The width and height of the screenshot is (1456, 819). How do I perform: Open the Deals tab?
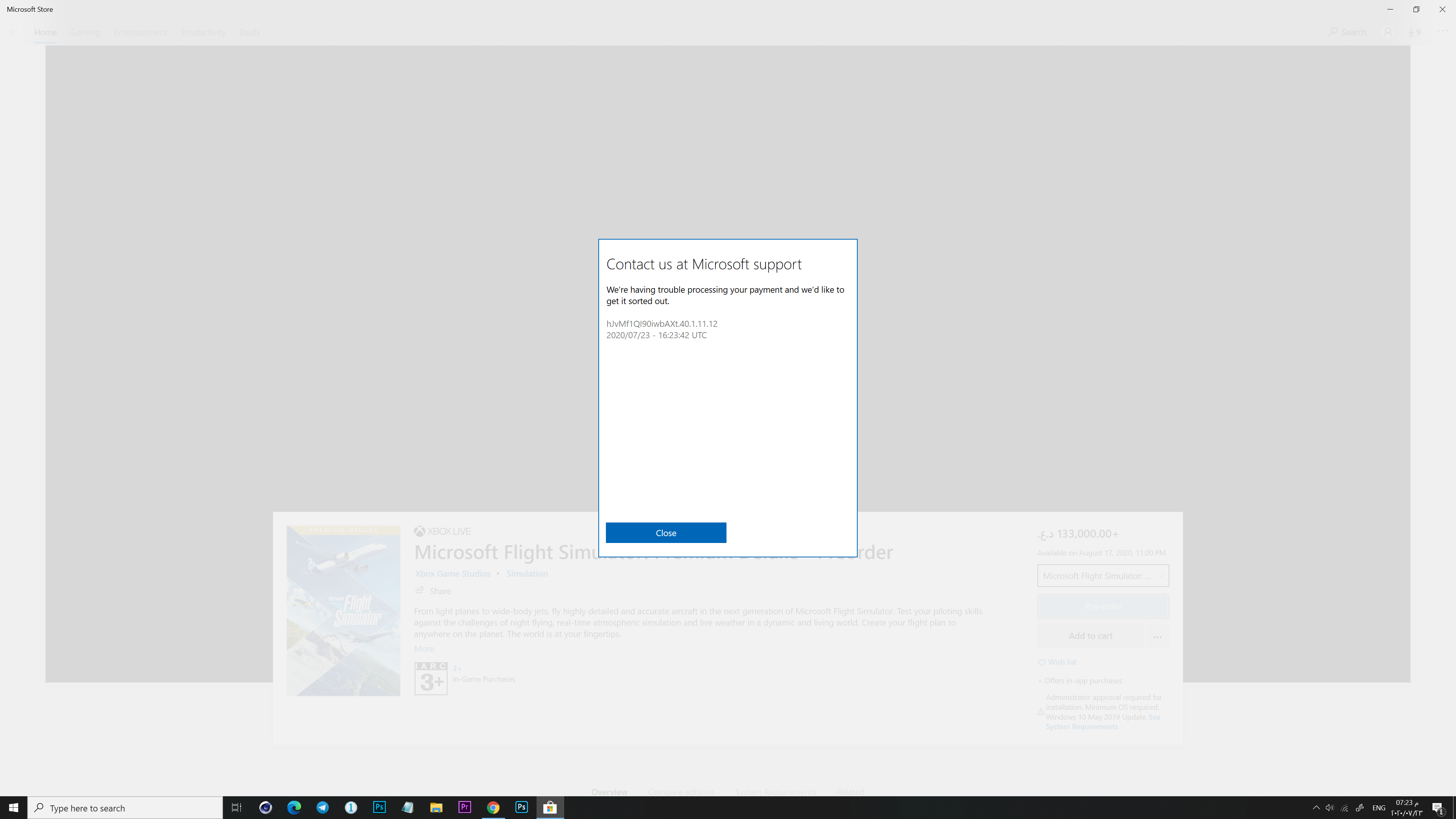(250, 32)
